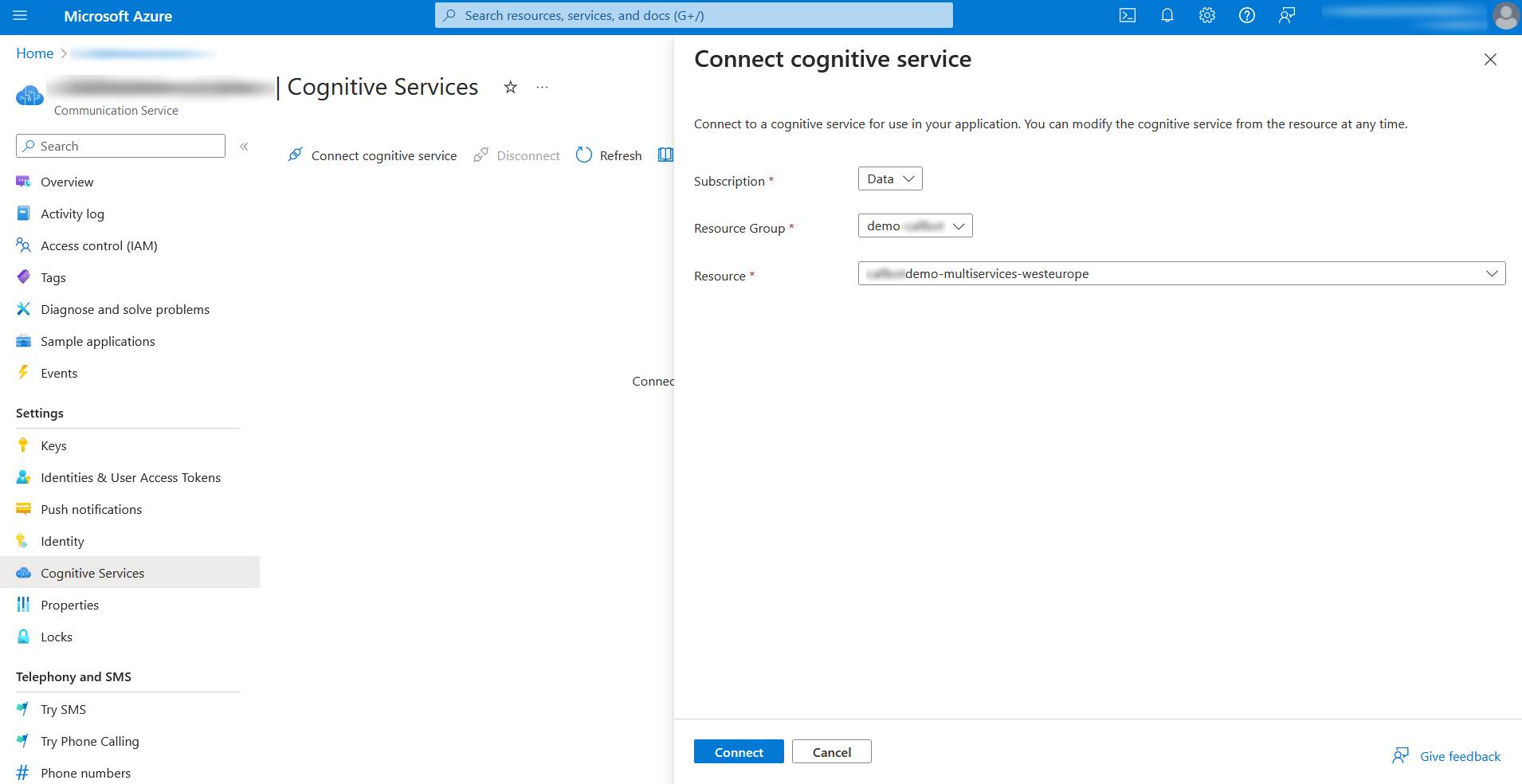
Task: Click Connect cognitive service in the toolbar
Action: (372, 155)
